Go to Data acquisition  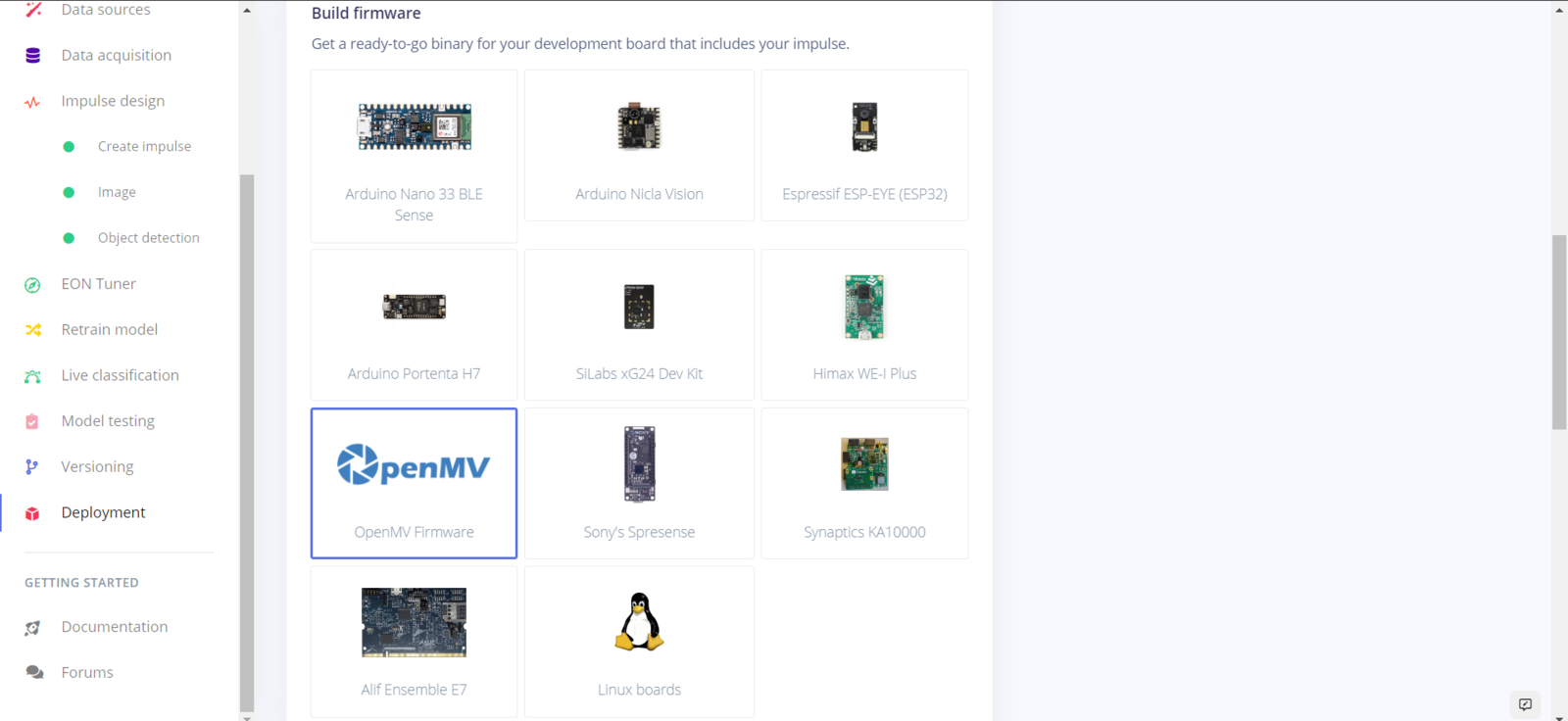coord(117,56)
